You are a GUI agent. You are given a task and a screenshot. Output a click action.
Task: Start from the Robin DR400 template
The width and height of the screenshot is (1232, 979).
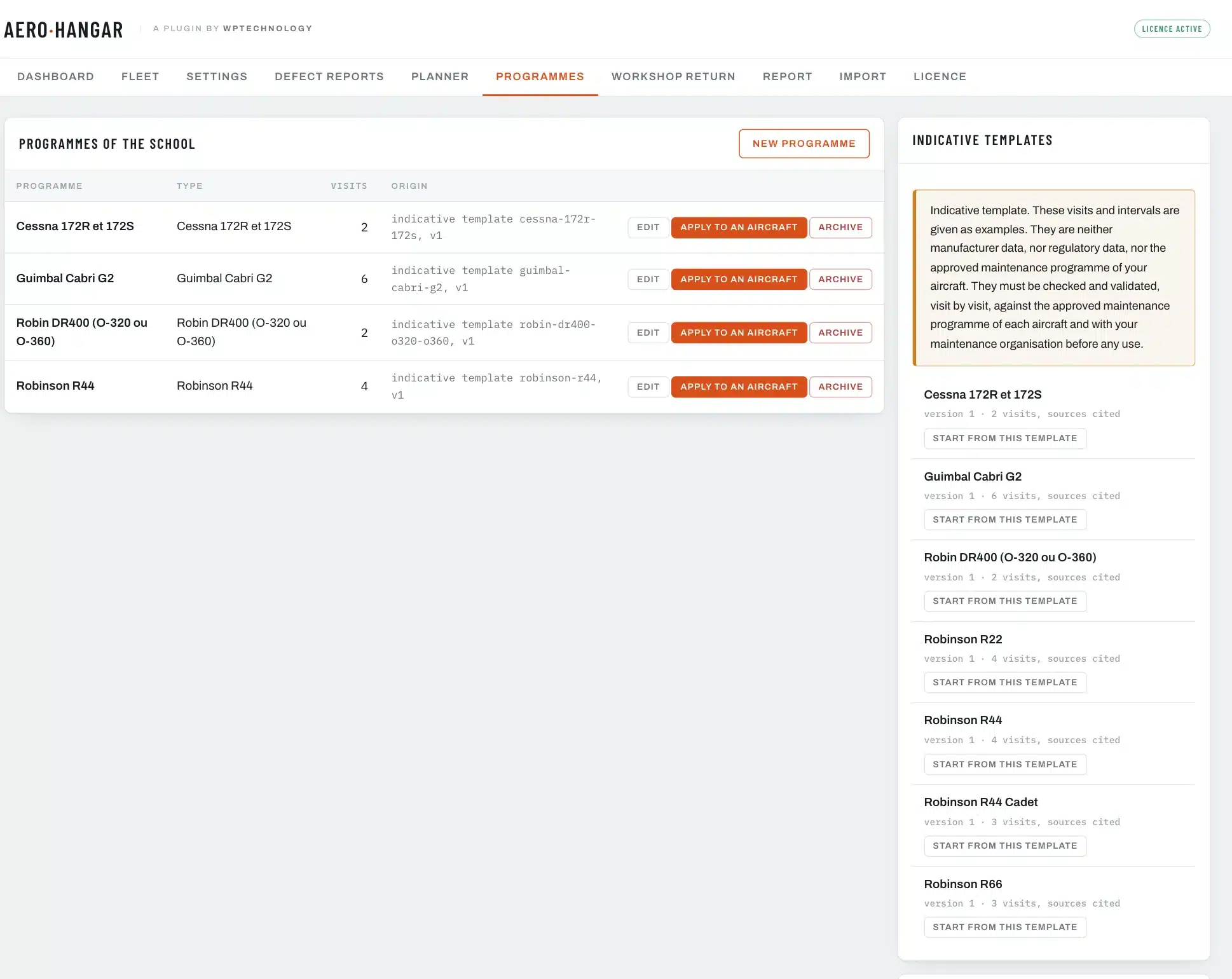coord(1005,601)
